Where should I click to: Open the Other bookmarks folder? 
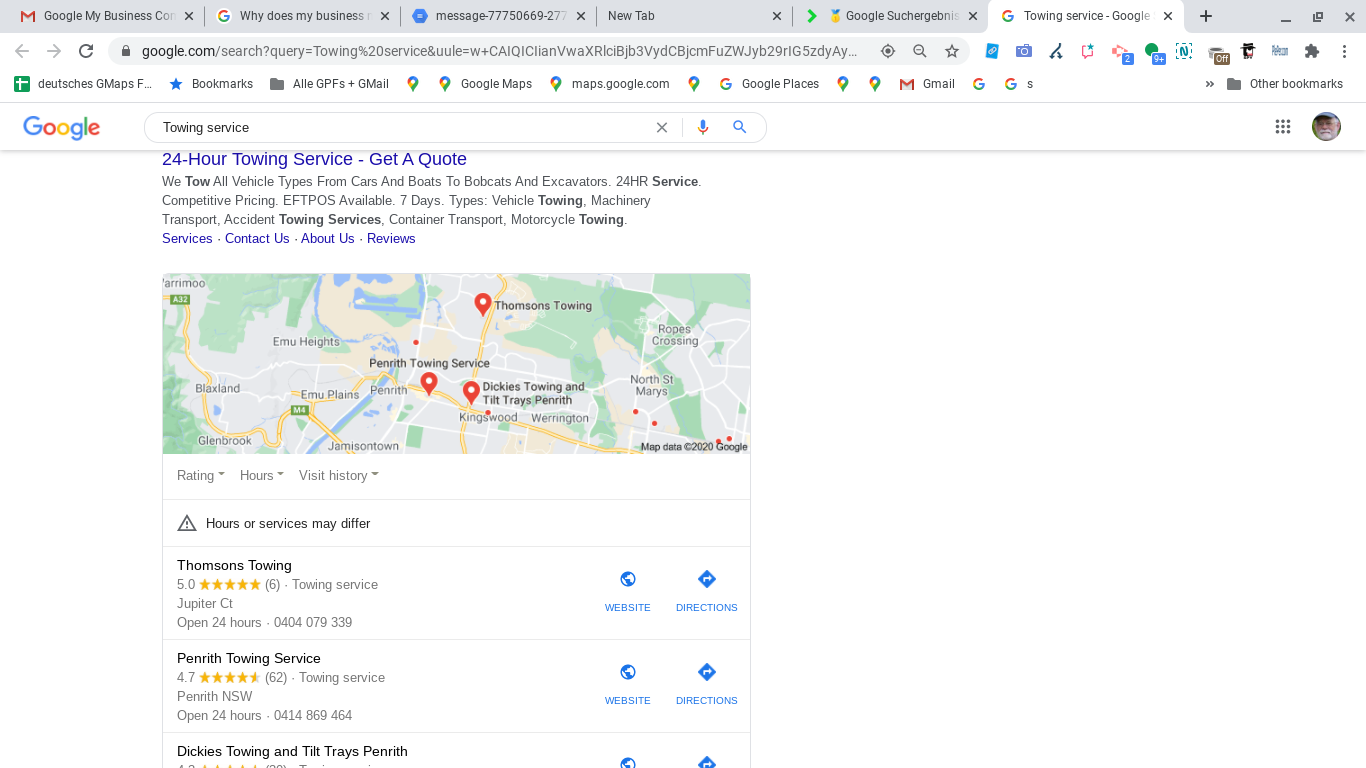coord(1285,84)
